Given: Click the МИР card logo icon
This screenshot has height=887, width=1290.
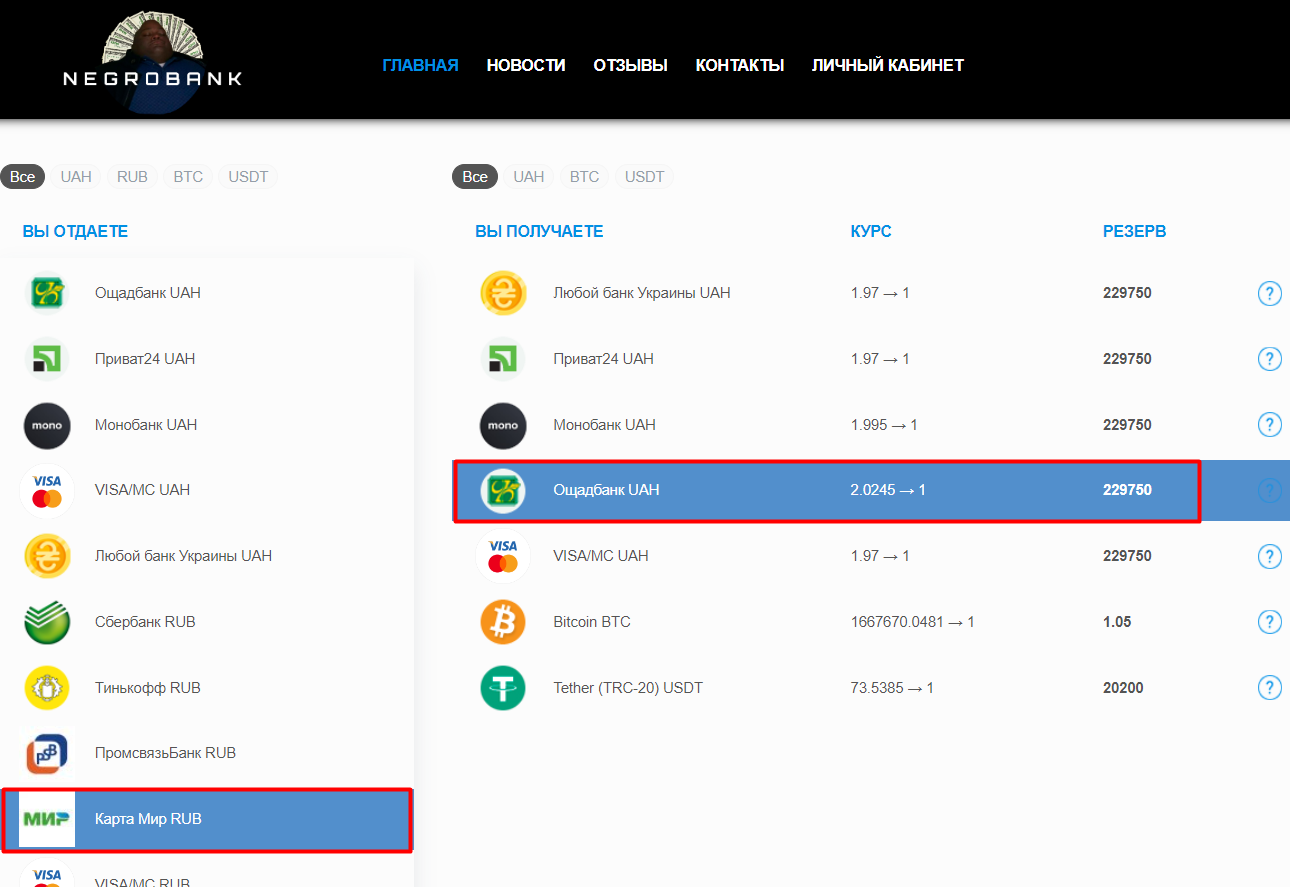Looking at the screenshot, I should tap(47, 819).
